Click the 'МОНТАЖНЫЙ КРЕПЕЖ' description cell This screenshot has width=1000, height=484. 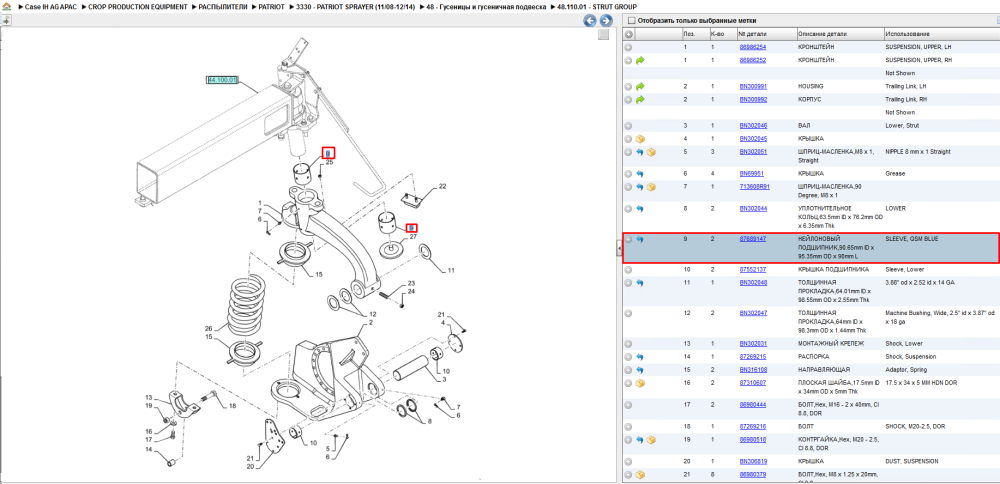tap(831, 344)
